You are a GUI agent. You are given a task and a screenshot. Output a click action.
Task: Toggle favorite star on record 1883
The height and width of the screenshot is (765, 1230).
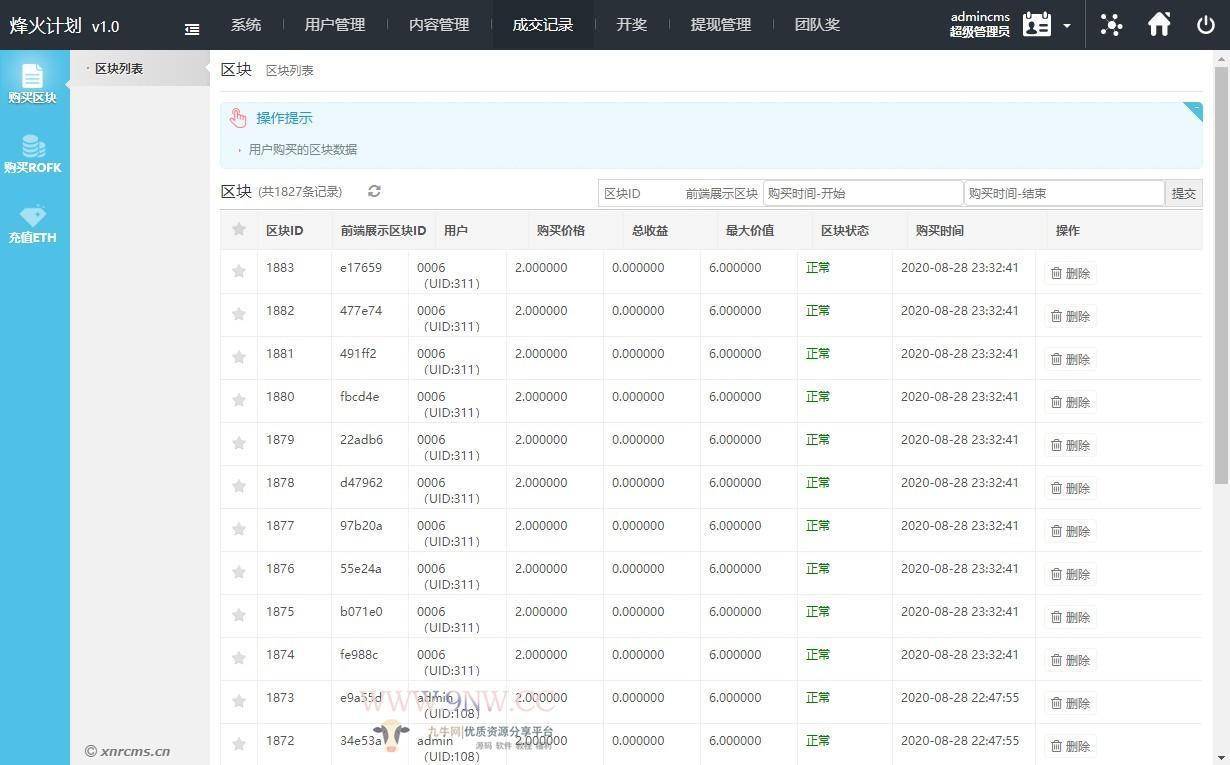click(x=239, y=272)
